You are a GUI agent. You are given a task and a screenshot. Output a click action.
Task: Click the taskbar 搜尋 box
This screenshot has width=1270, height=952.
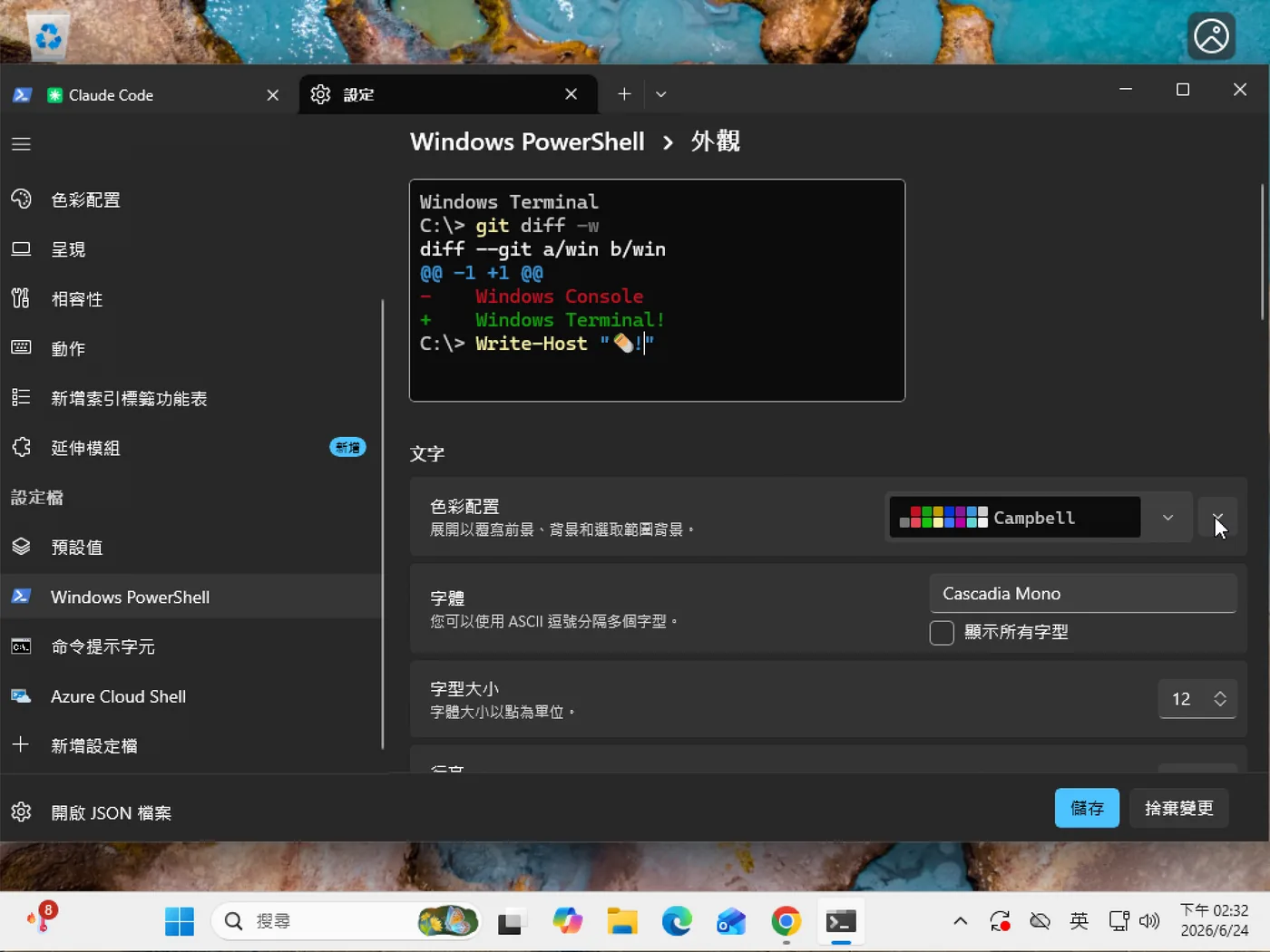(347, 921)
